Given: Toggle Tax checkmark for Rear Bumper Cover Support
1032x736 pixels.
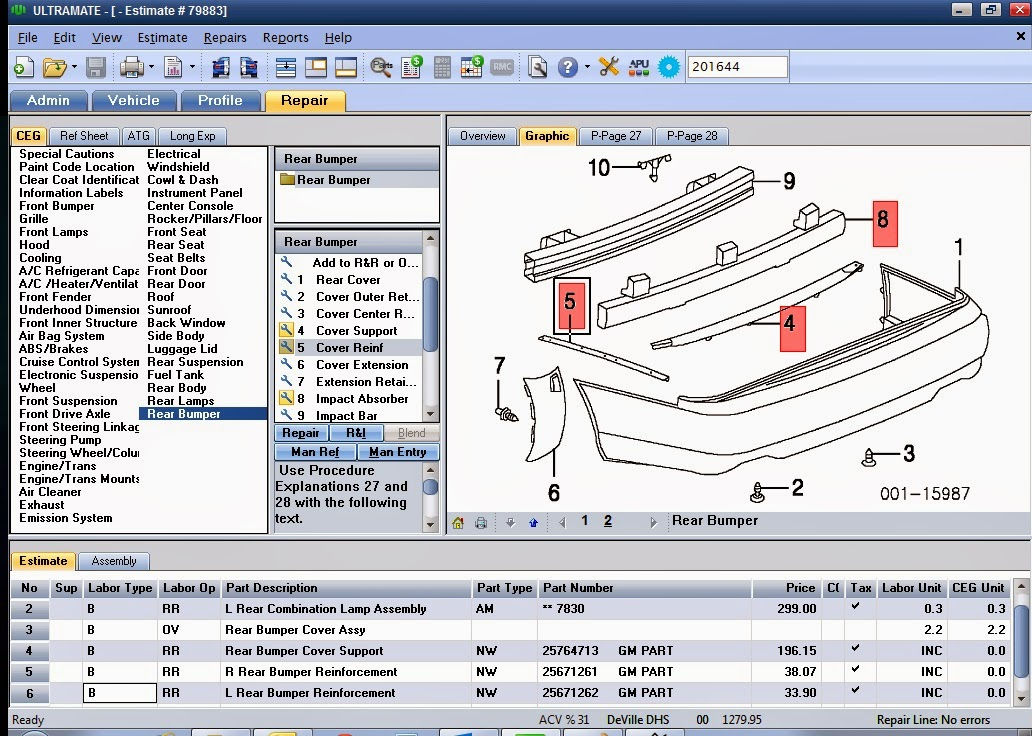Looking at the screenshot, I should [855, 648].
